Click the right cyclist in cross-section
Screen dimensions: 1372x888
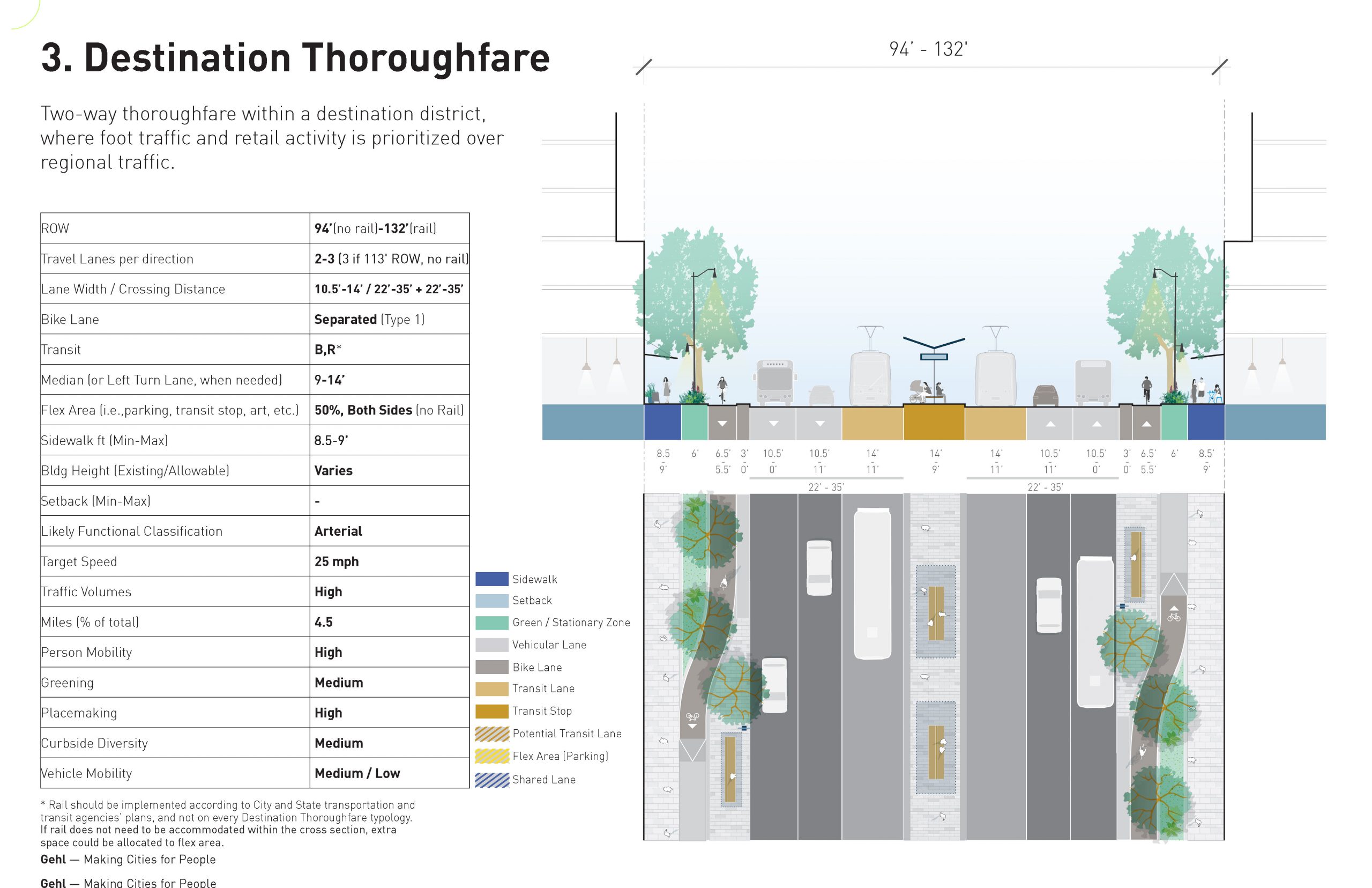pyautogui.click(x=1147, y=390)
